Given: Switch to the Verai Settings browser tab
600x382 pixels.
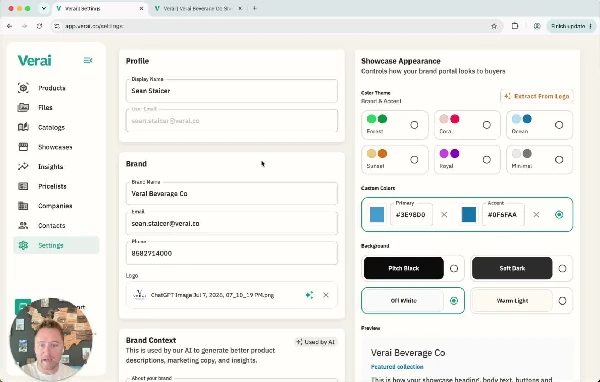Looking at the screenshot, I should point(99,8).
